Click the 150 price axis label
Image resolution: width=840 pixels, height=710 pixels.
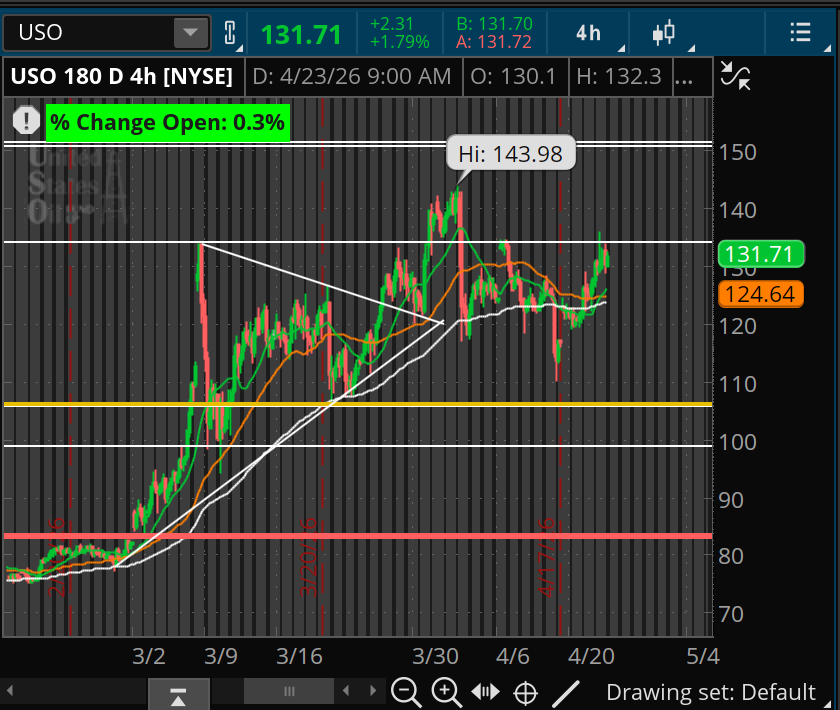click(x=738, y=153)
